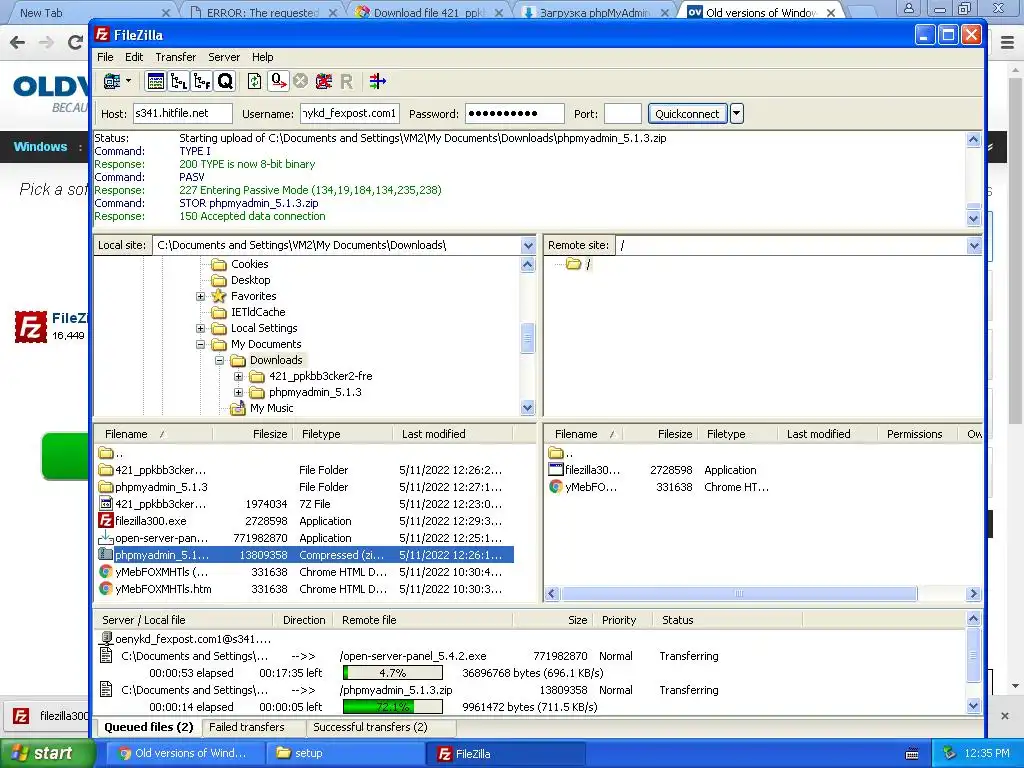Click the Host input field
The height and width of the screenshot is (768, 1024).
183,114
